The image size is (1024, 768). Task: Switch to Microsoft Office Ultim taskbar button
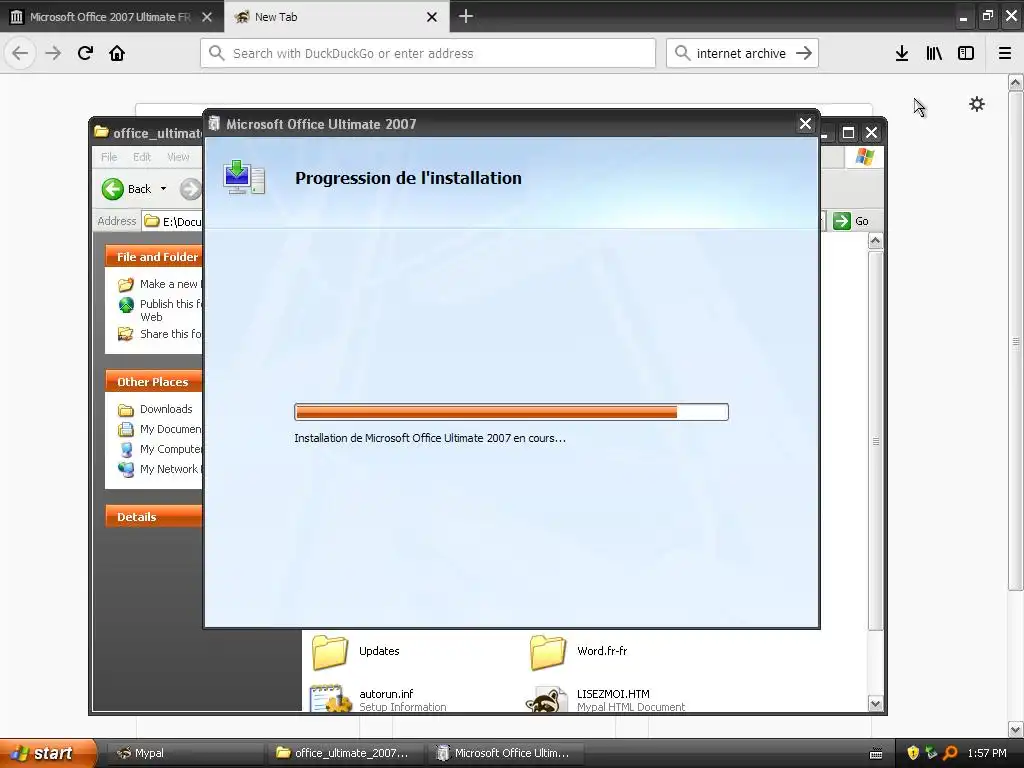(505, 753)
